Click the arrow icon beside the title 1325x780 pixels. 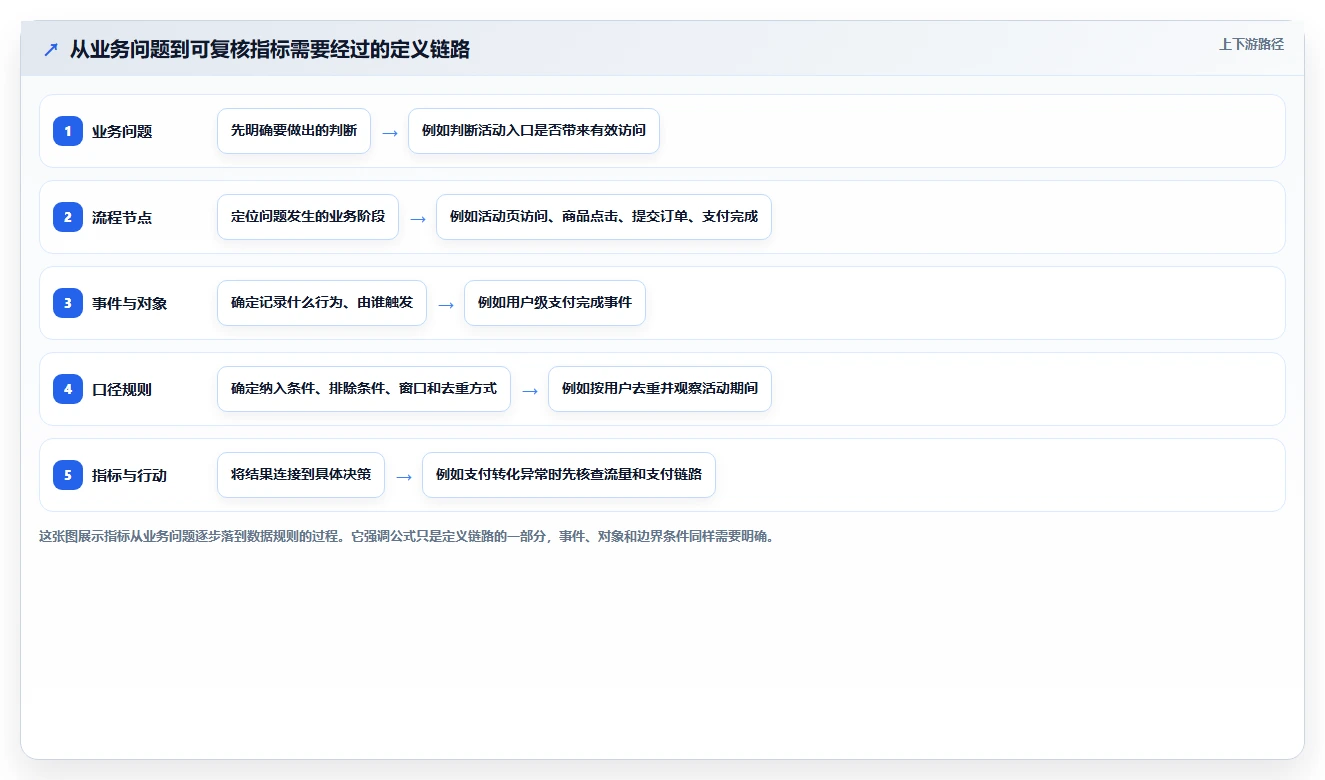(50, 49)
